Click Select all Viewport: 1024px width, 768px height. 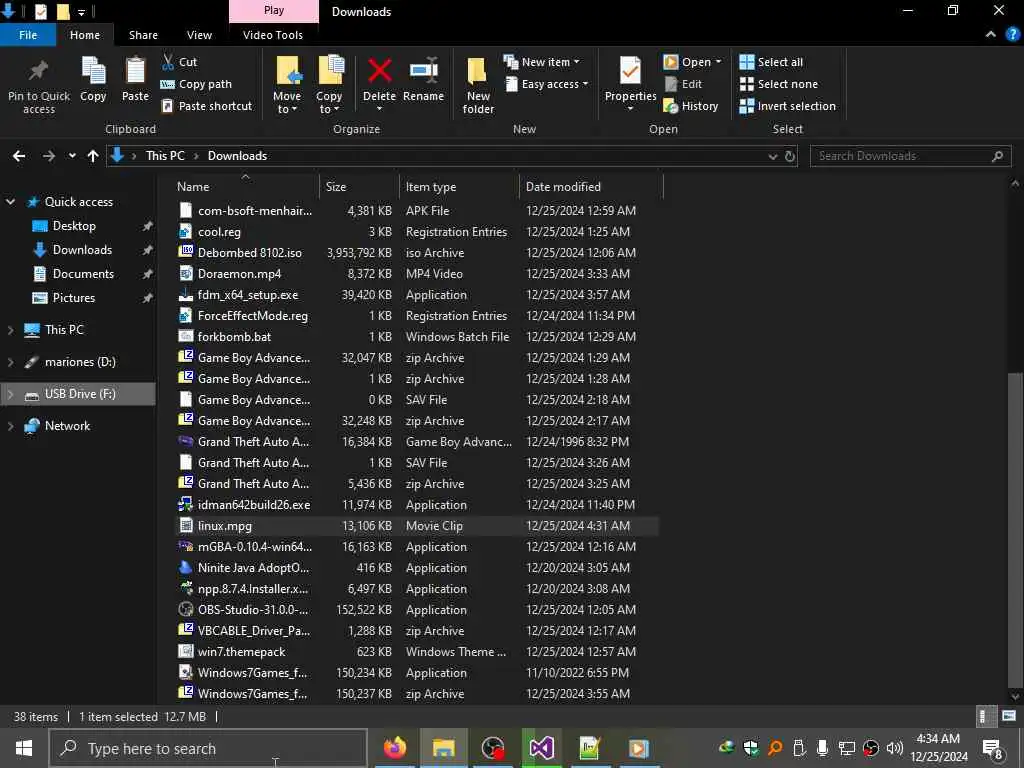coord(771,62)
